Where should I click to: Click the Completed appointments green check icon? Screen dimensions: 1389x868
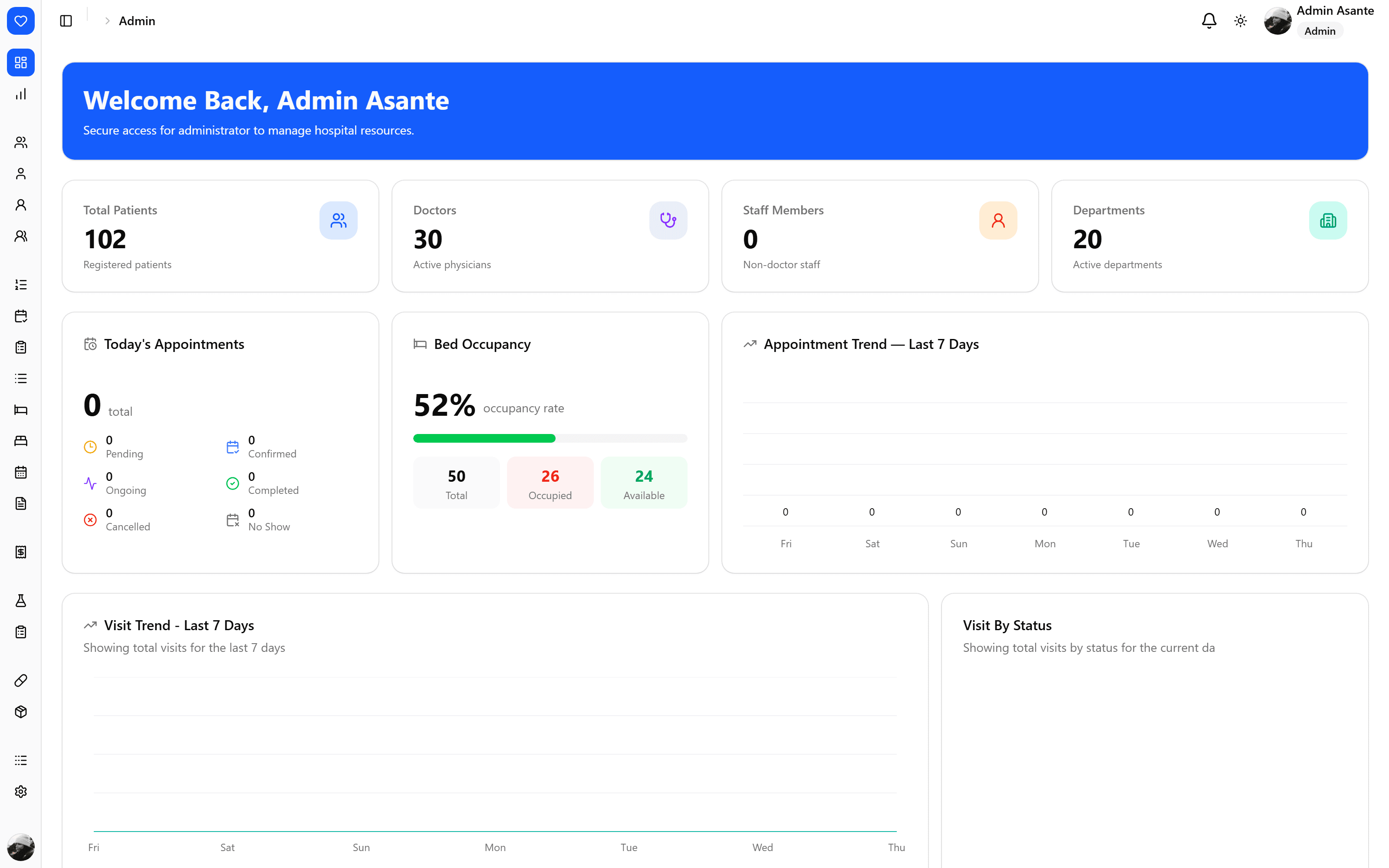coord(233,484)
